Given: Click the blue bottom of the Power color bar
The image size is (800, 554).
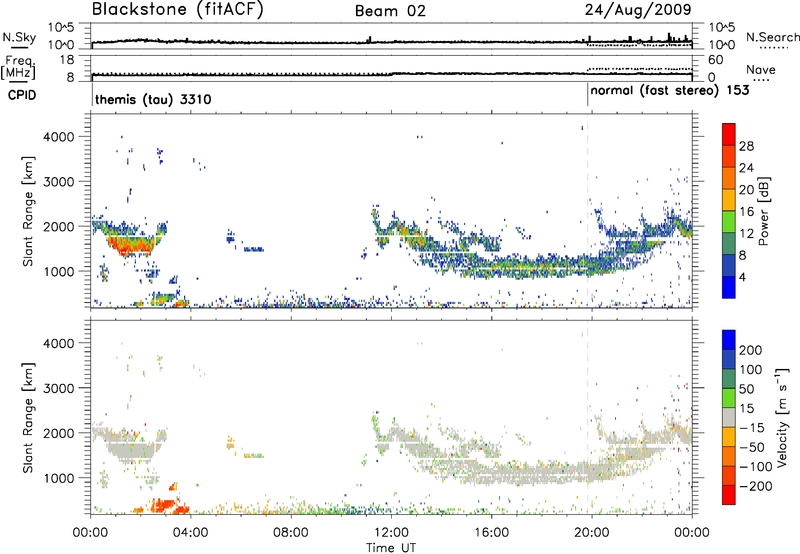Looking at the screenshot, I should coord(729,287).
